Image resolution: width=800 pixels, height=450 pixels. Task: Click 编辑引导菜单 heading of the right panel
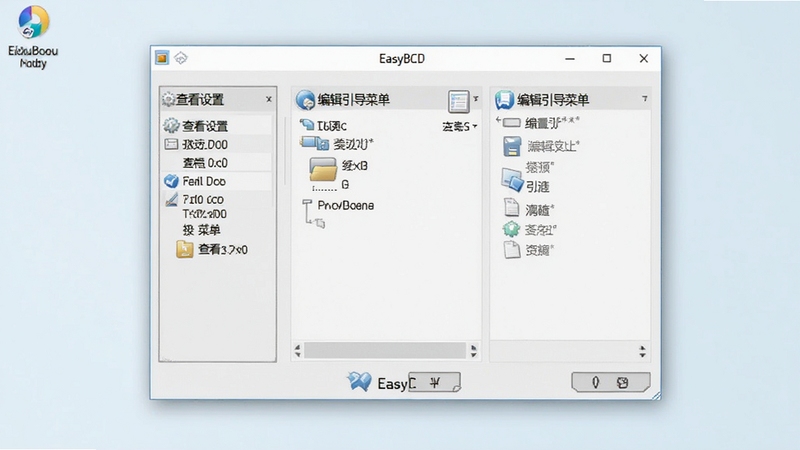point(553,99)
